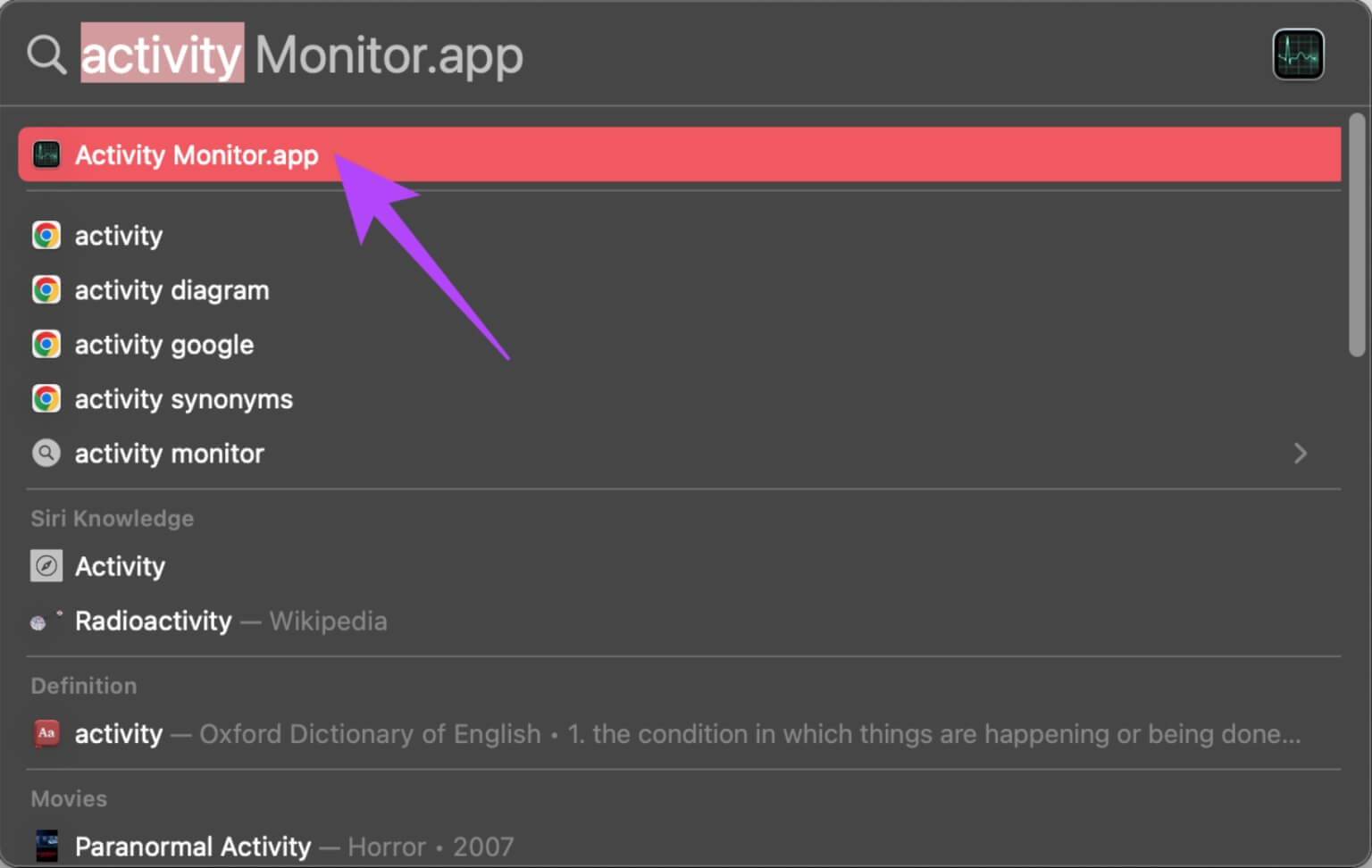Screen dimensions: 1372x868
Task: Click the search icon beside "activity monitor"
Action: 46,454
